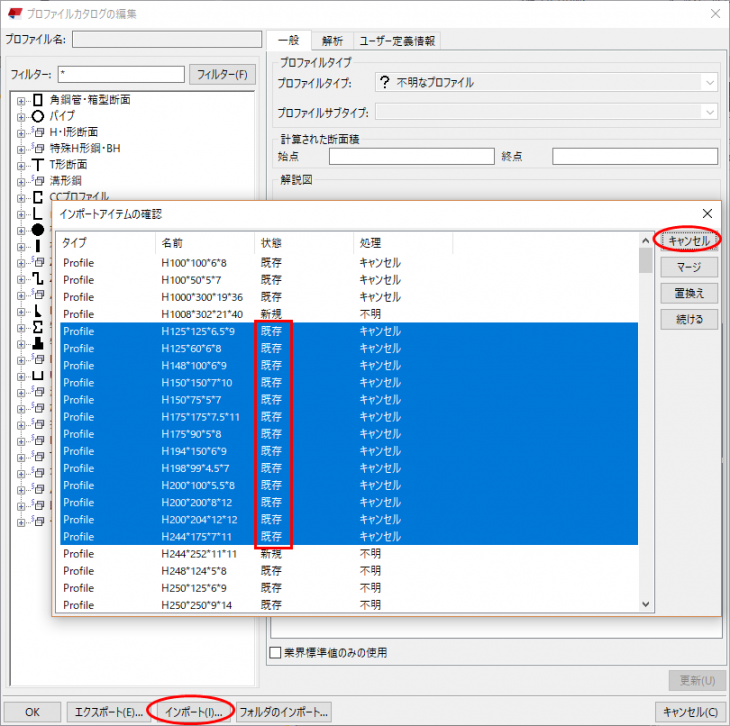
Task: Click the import list scrollbar thumb
Action: [645, 261]
